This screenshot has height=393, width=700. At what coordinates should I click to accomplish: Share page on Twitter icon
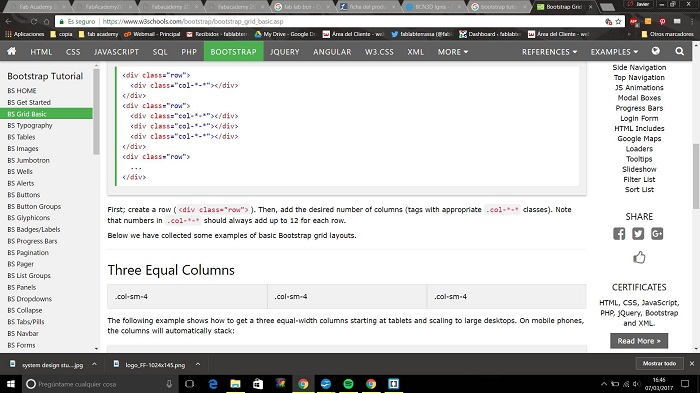coord(638,234)
